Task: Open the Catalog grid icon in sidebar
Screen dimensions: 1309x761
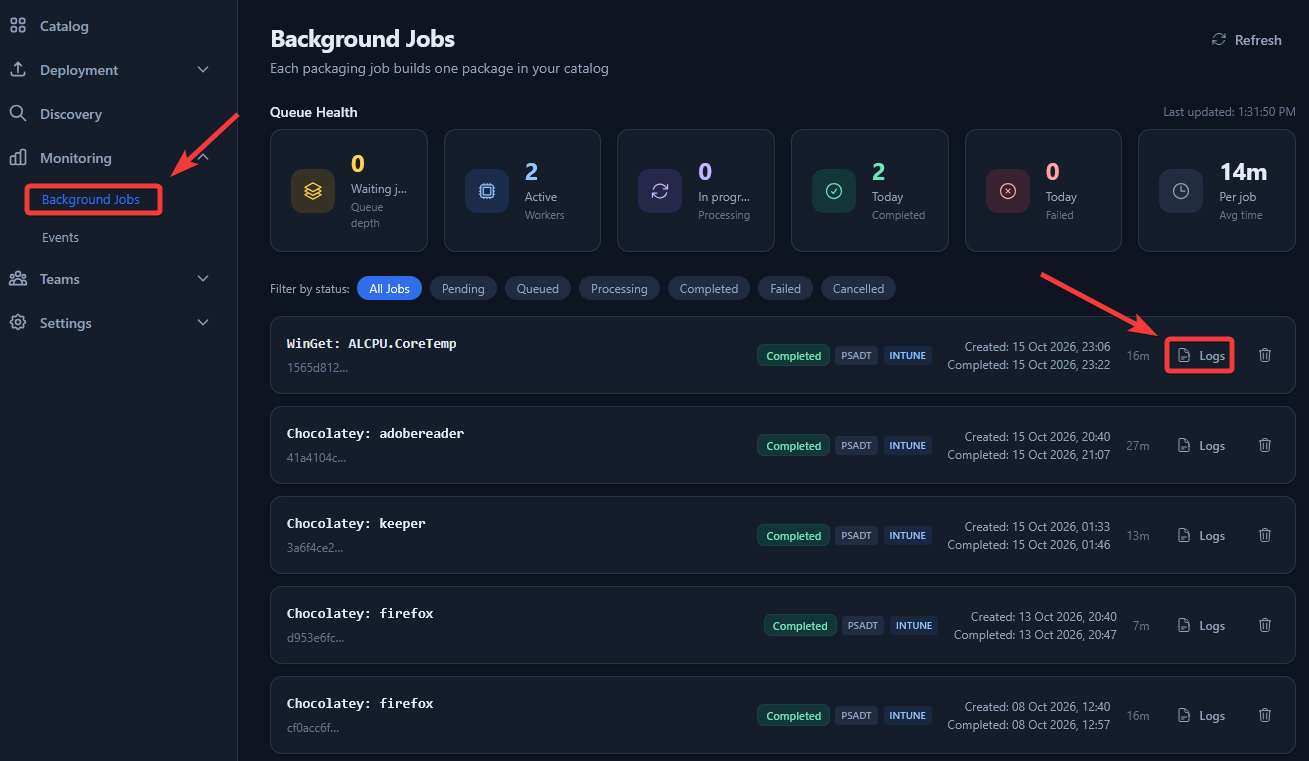Action: click(18, 26)
